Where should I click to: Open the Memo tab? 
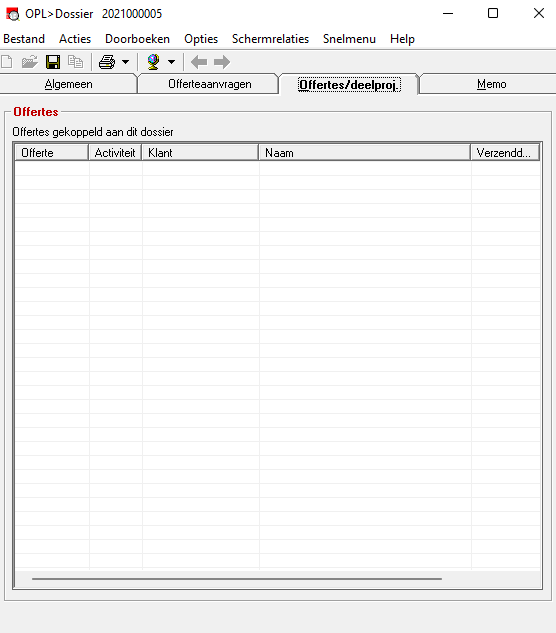tap(491, 84)
